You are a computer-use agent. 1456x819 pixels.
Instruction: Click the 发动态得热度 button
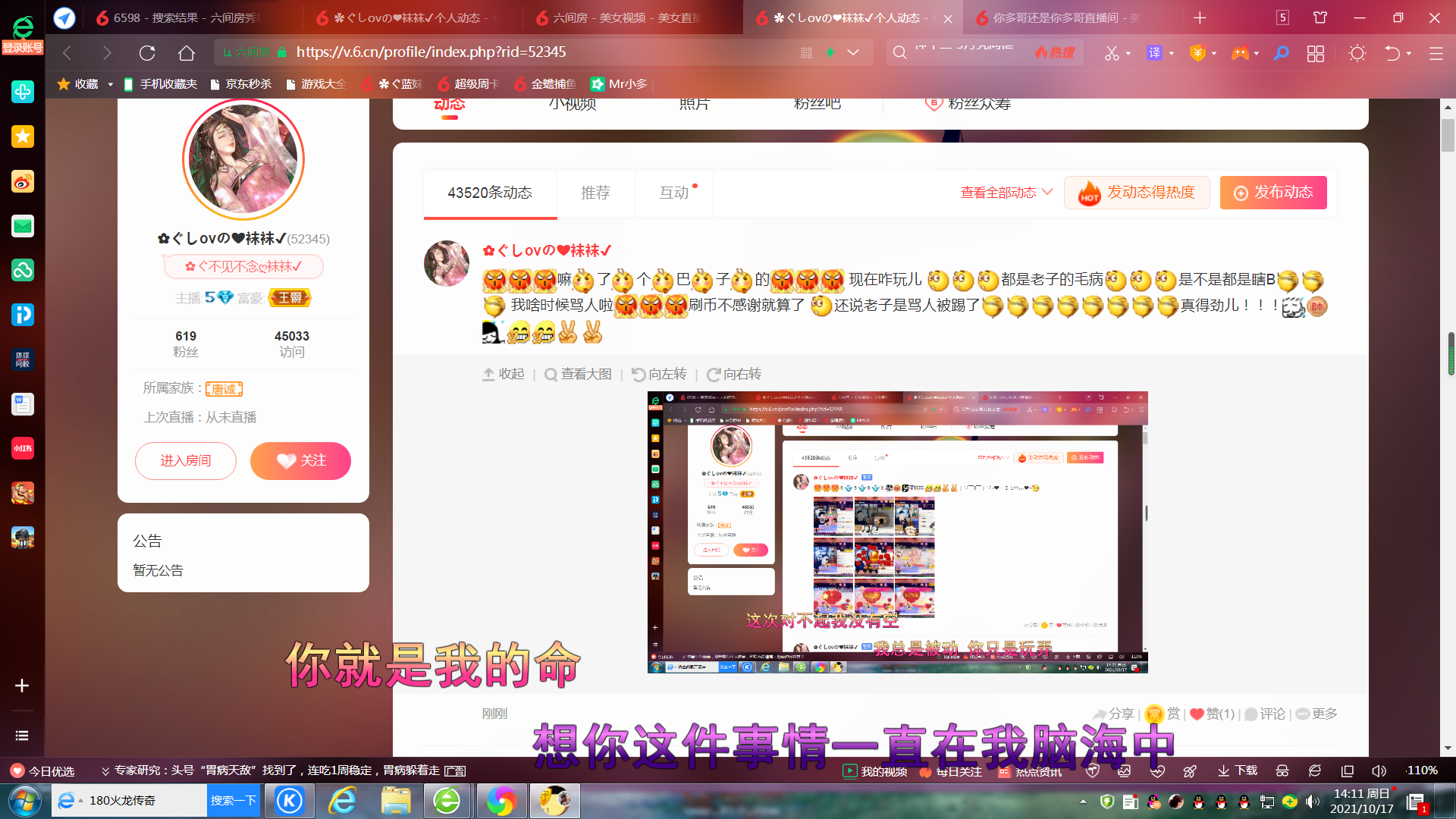(x=1137, y=193)
